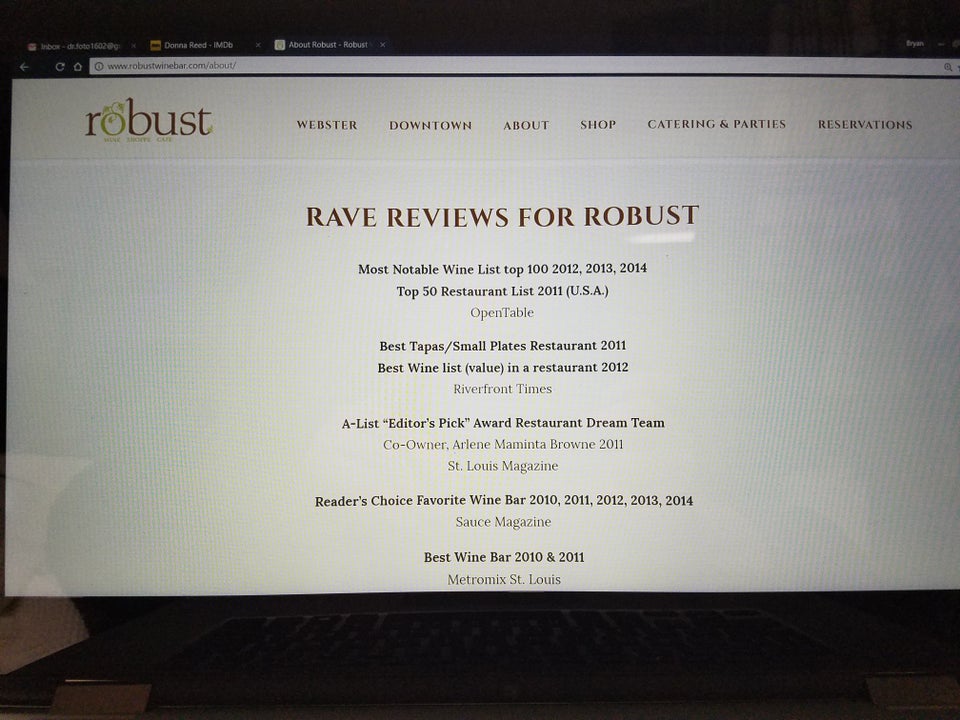Go to the About page link
Image resolution: width=960 pixels, height=720 pixels.
click(x=526, y=125)
